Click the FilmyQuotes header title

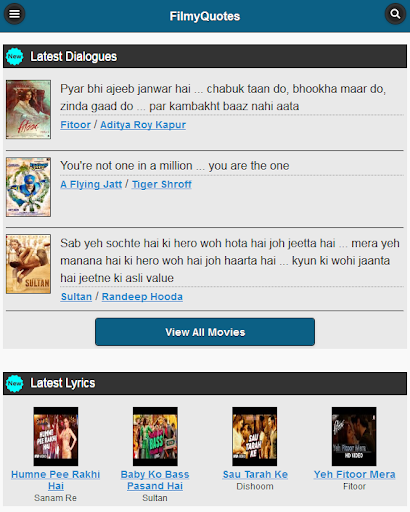tap(205, 16)
